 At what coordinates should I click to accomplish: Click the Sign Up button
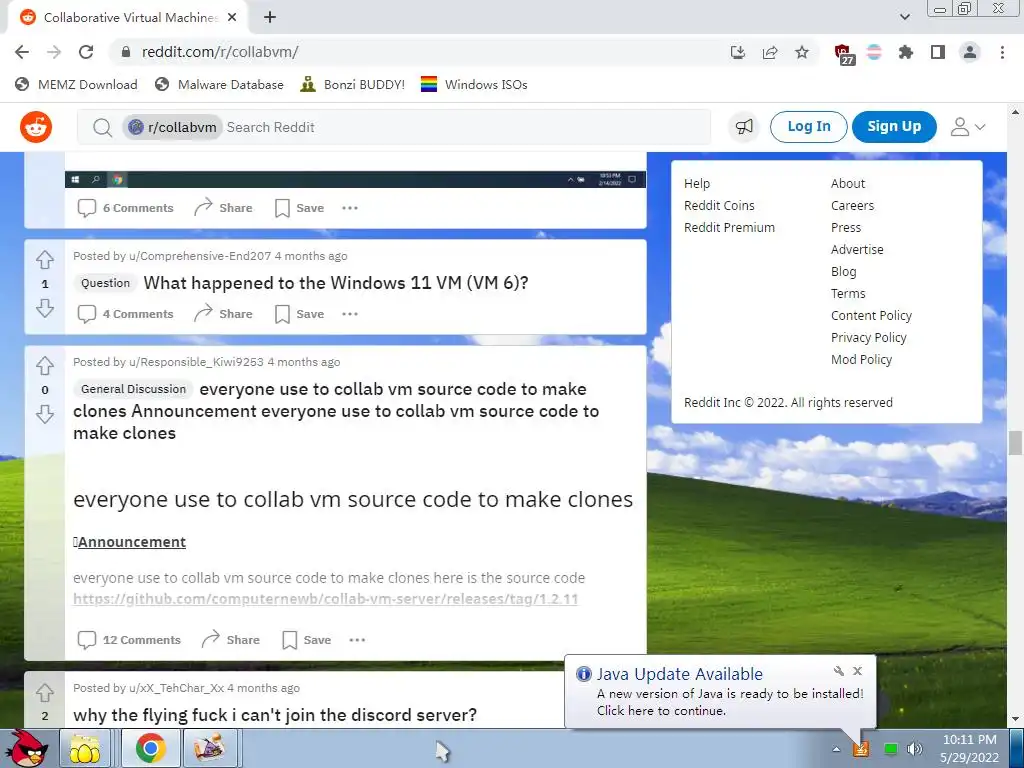click(x=894, y=127)
